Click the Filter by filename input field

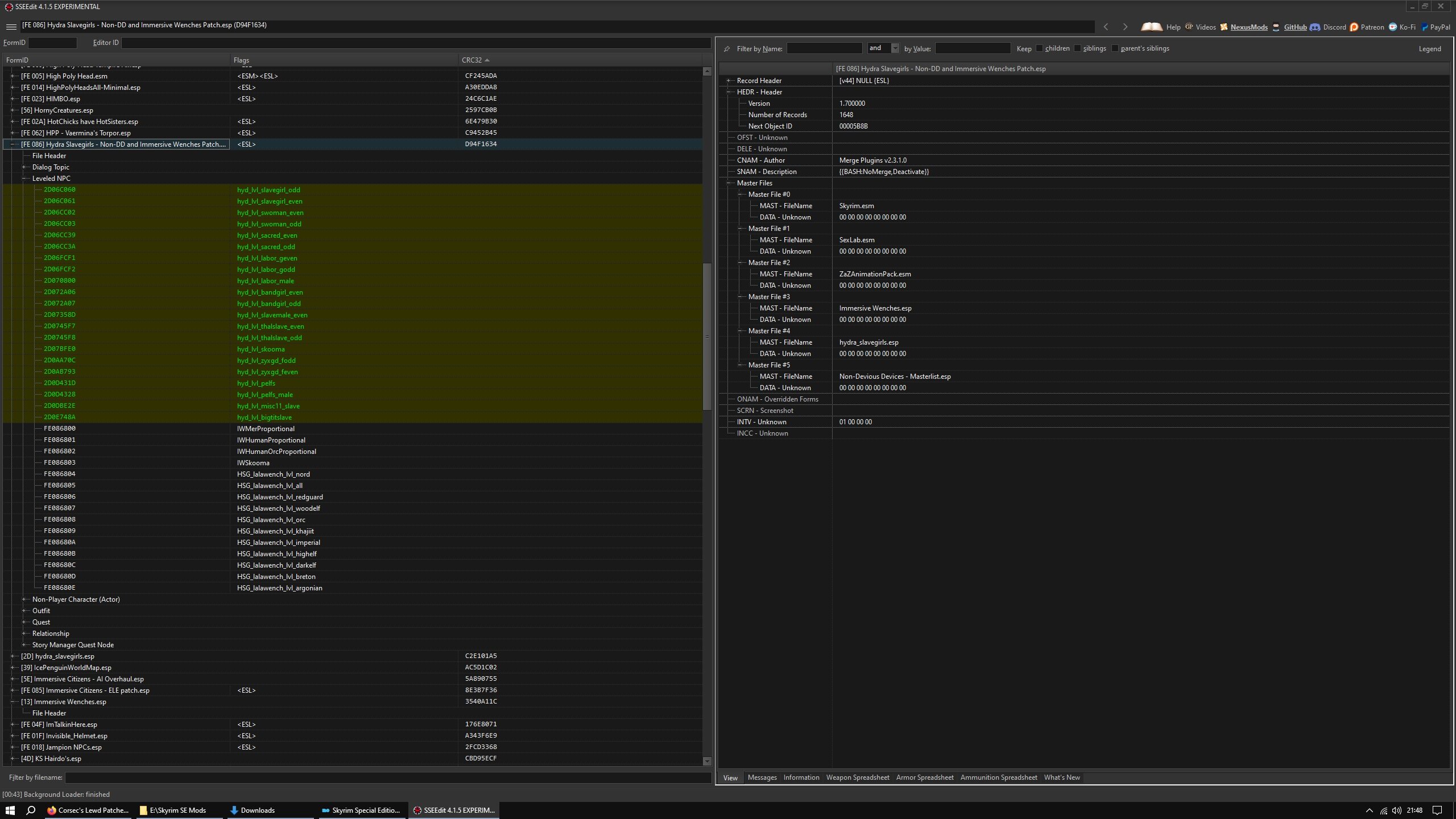[387, 777]
